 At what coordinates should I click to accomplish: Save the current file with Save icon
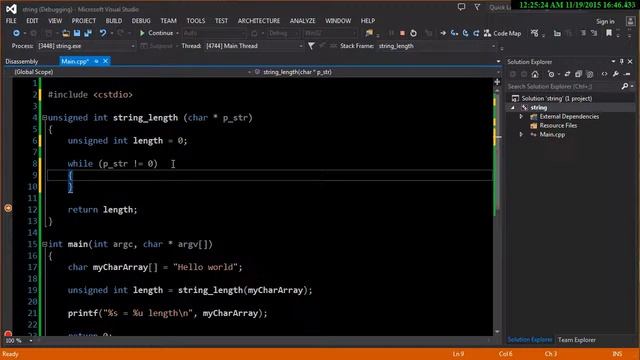coord(77,33)
